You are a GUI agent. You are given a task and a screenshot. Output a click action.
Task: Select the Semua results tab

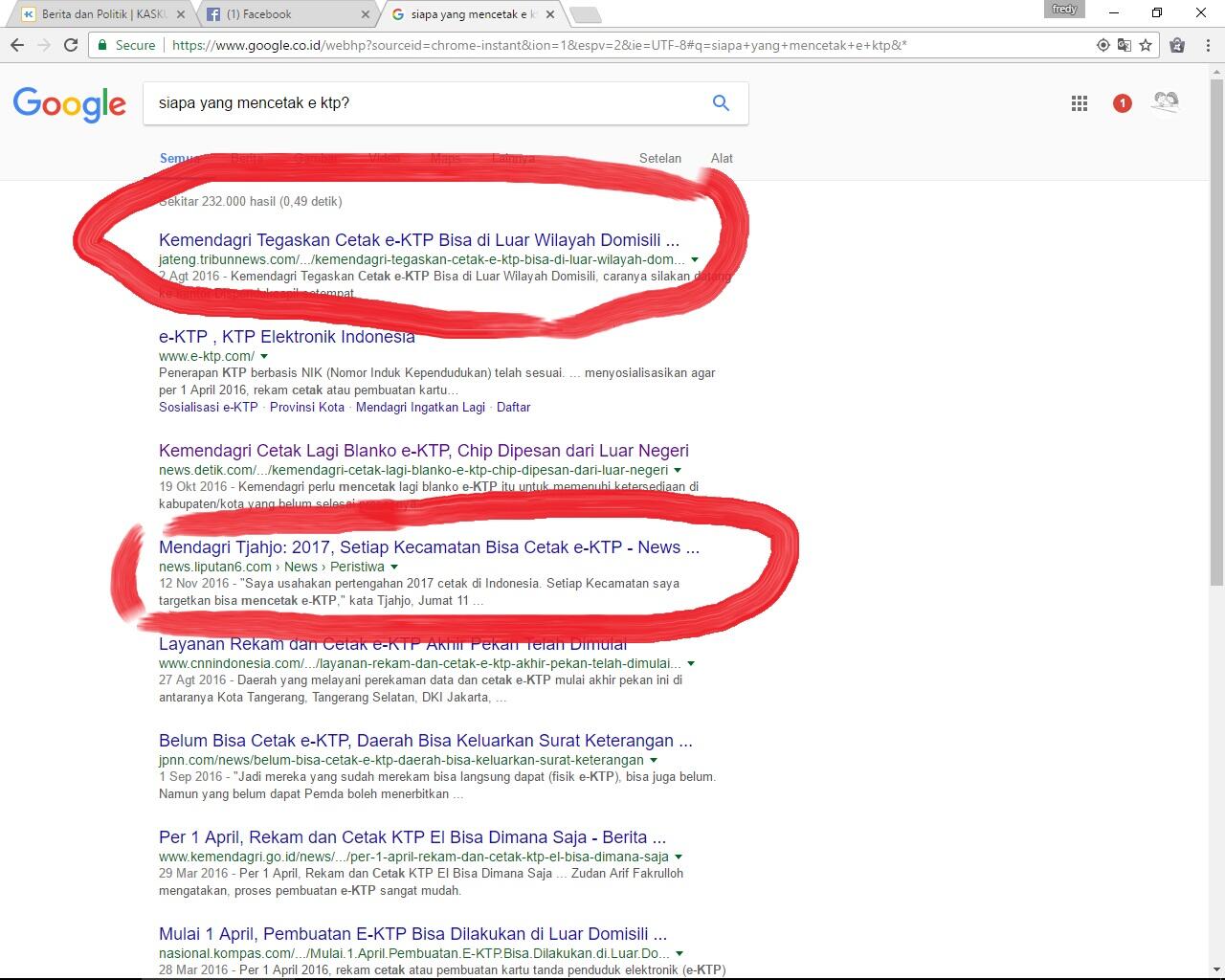[179, 158]
